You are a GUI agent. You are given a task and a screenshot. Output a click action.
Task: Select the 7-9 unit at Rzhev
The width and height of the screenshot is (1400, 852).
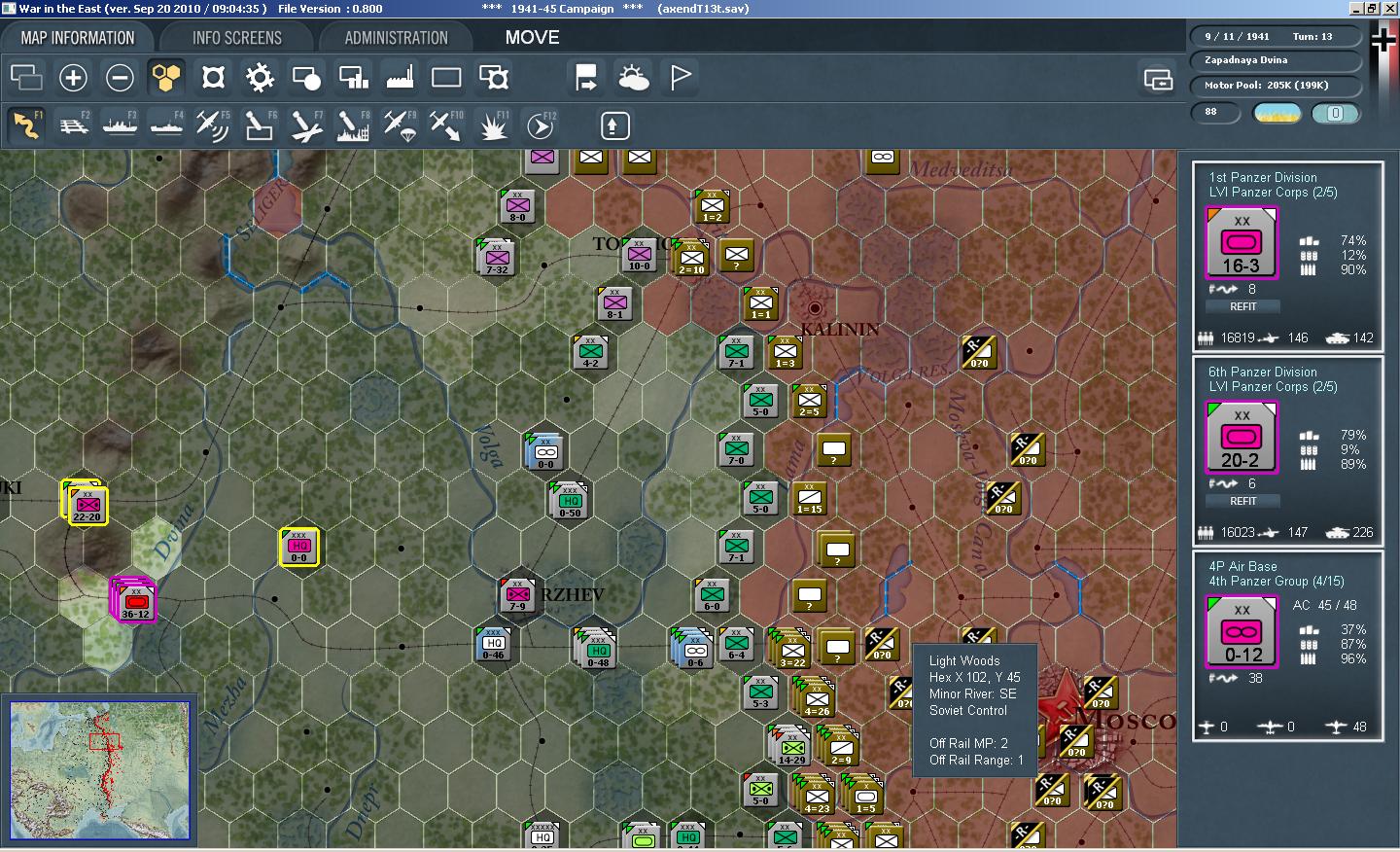pos(517,595)
